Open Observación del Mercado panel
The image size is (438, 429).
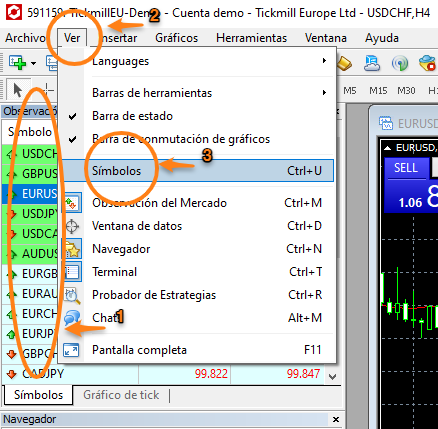[197, 203]
